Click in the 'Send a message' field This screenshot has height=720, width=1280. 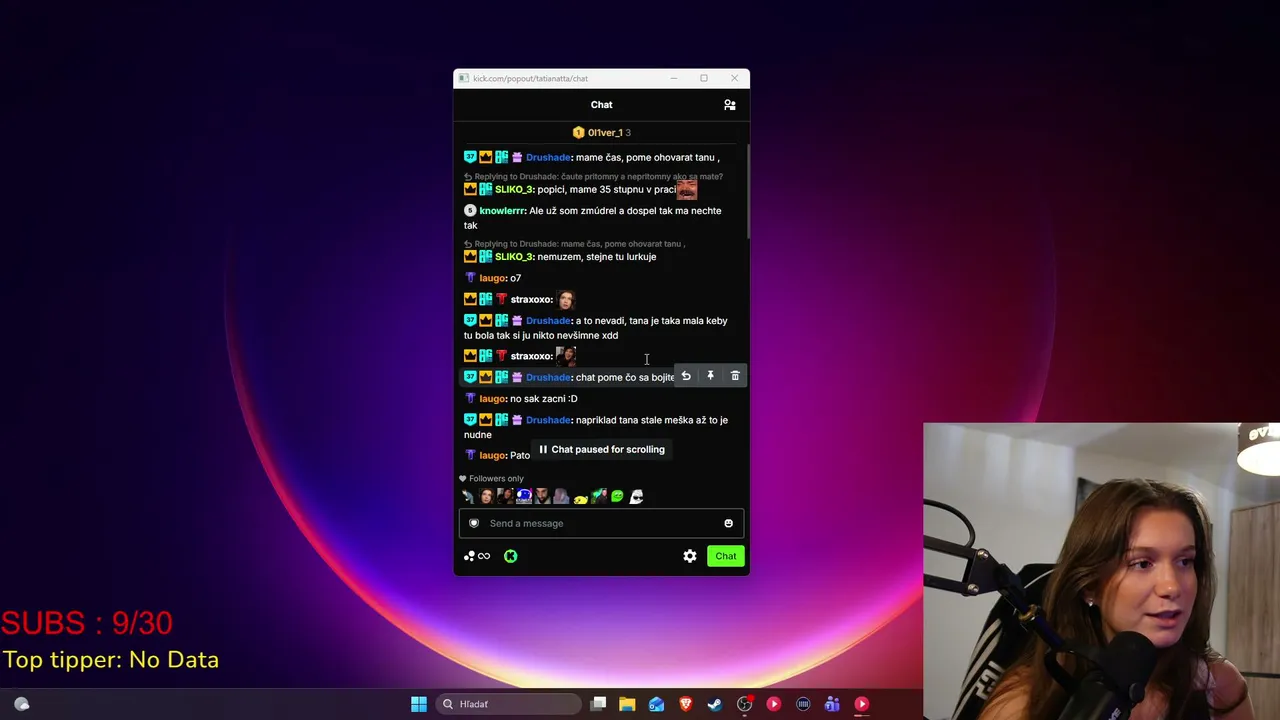point(601,523)
